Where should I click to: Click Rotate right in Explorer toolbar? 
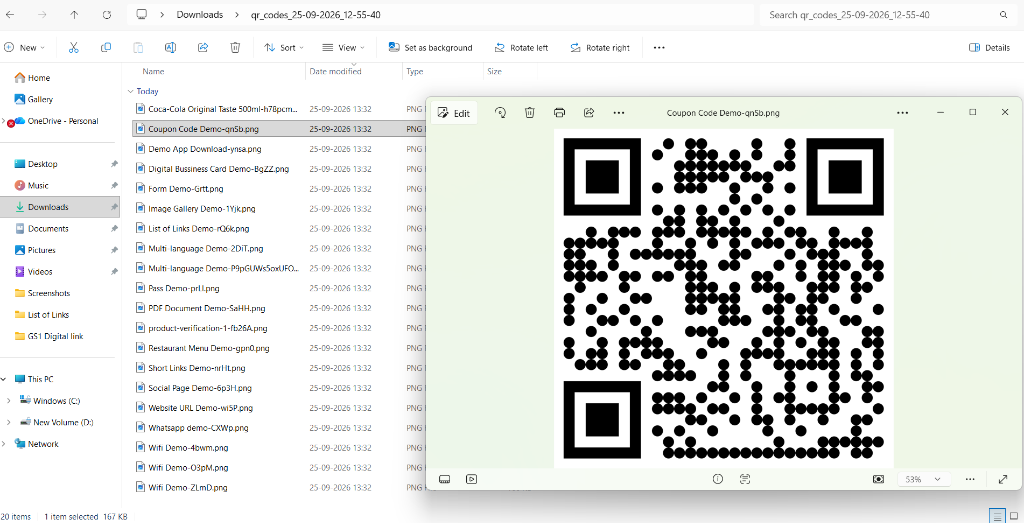(600, 48)
